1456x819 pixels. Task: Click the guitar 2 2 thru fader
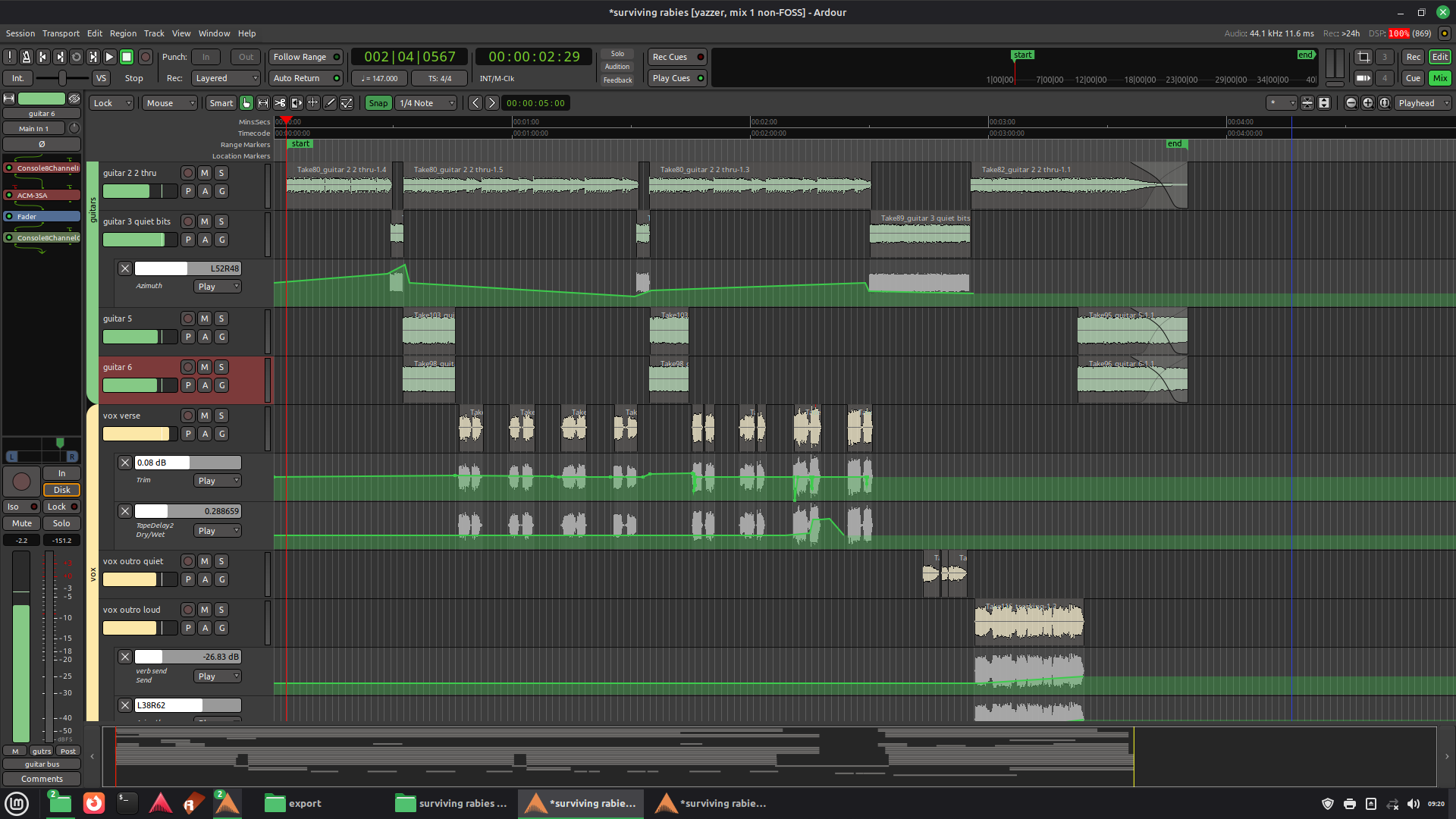point(140,192)
